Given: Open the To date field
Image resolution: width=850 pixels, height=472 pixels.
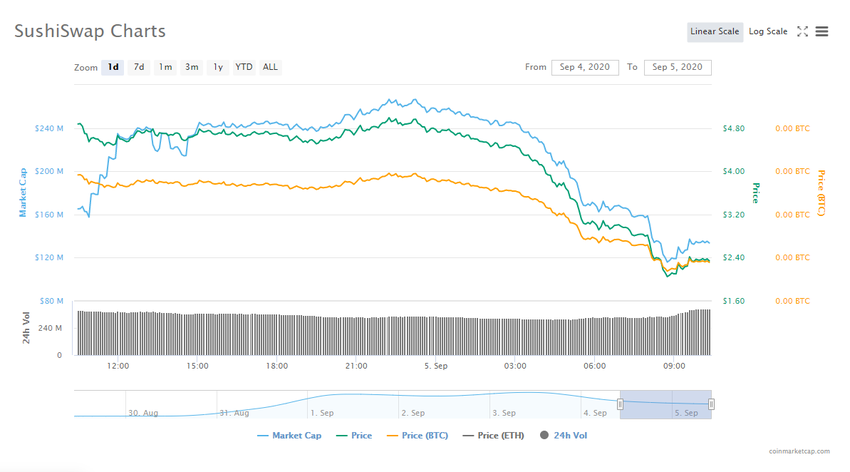Looking at the screenshot, I should pos(678,67).
